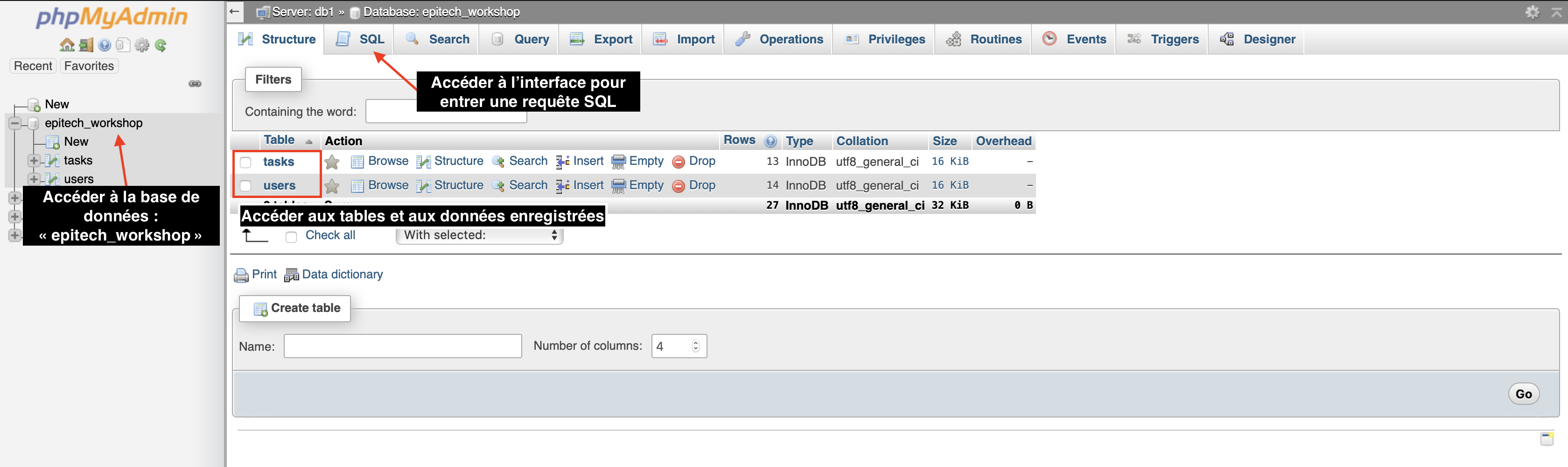Switch to the Search tab

click(437, 39)
